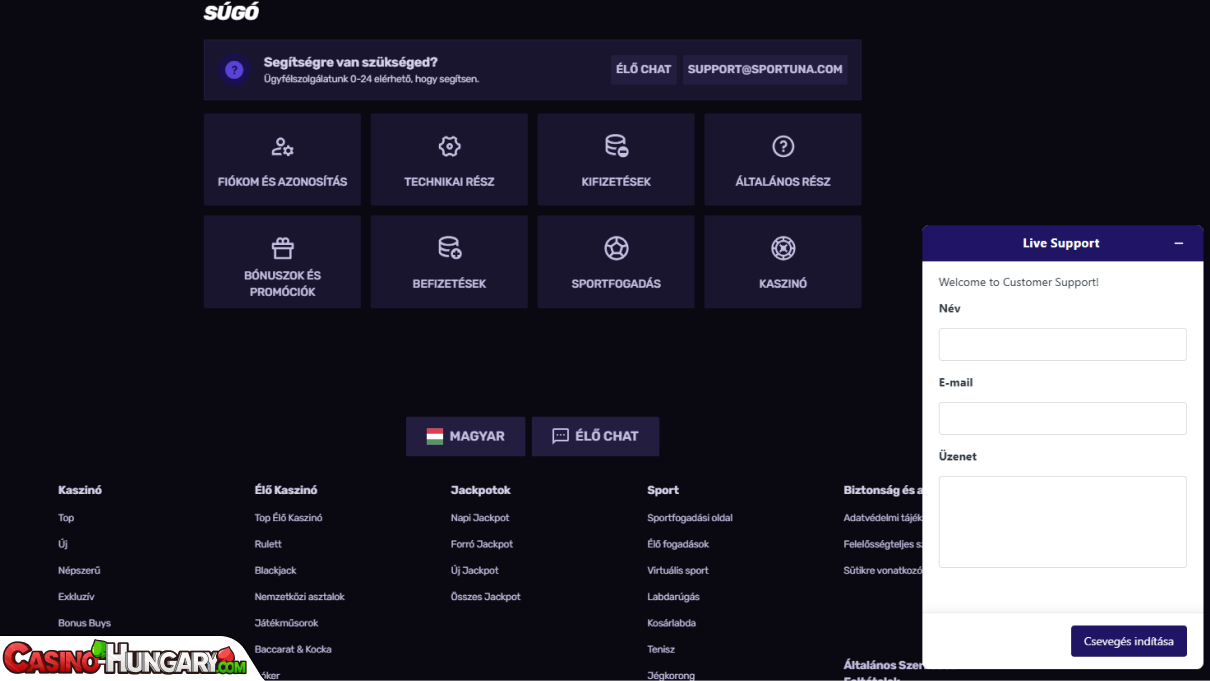The width and height of the screenshot is (1210, 681).
Task: Open Virtuális sport link
Action: tap(678, 570)
